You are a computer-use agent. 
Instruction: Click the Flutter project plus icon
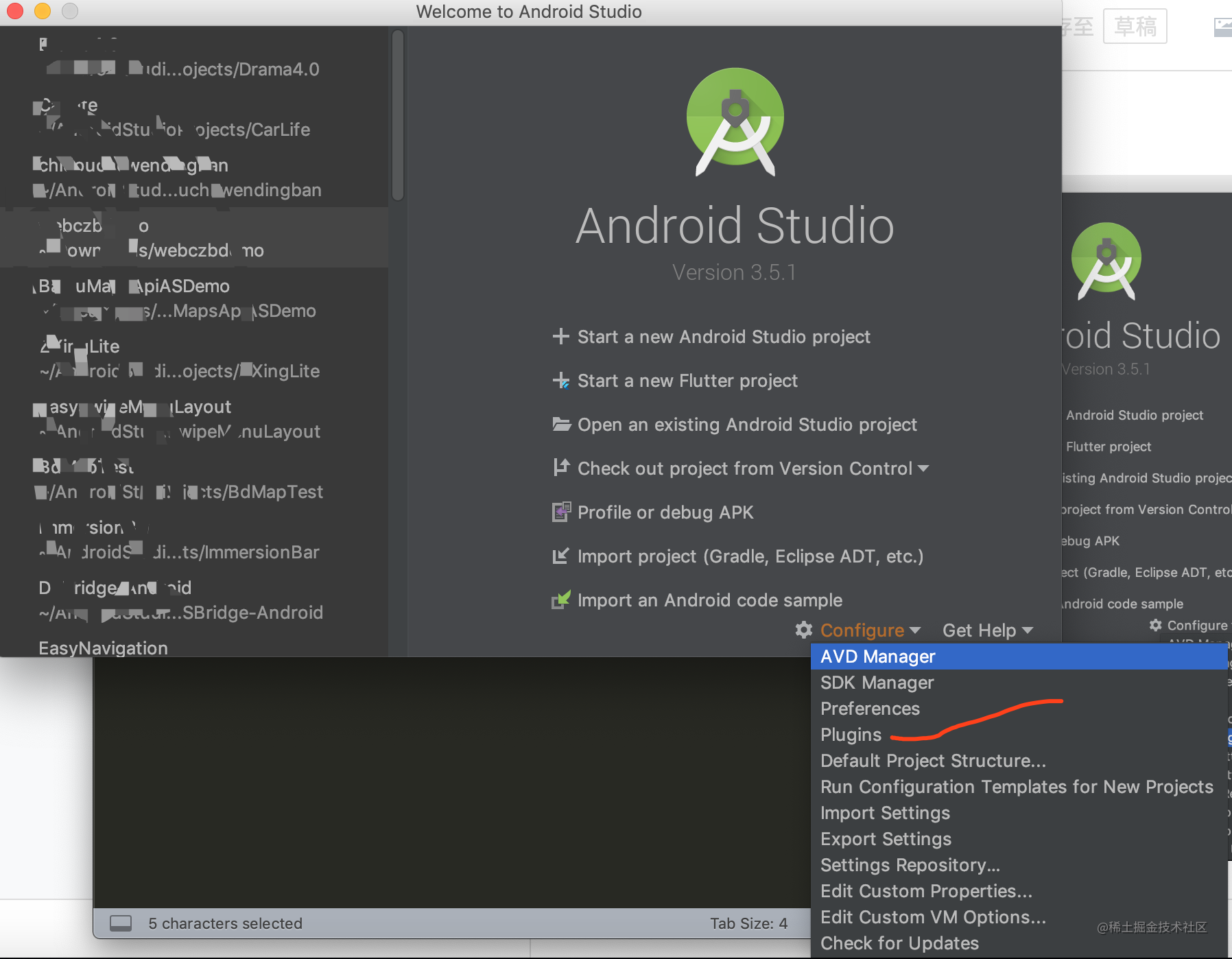[x=561, y=380]
